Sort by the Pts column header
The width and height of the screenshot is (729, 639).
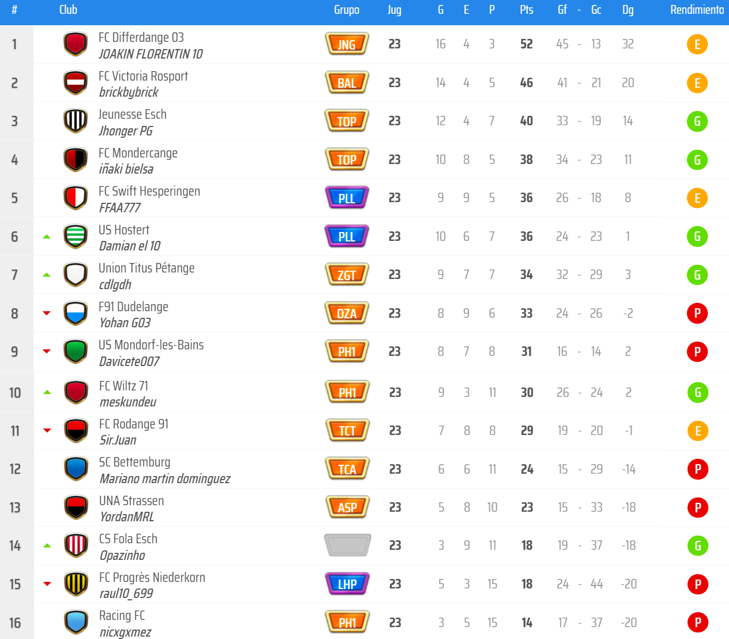pos(526,10)
